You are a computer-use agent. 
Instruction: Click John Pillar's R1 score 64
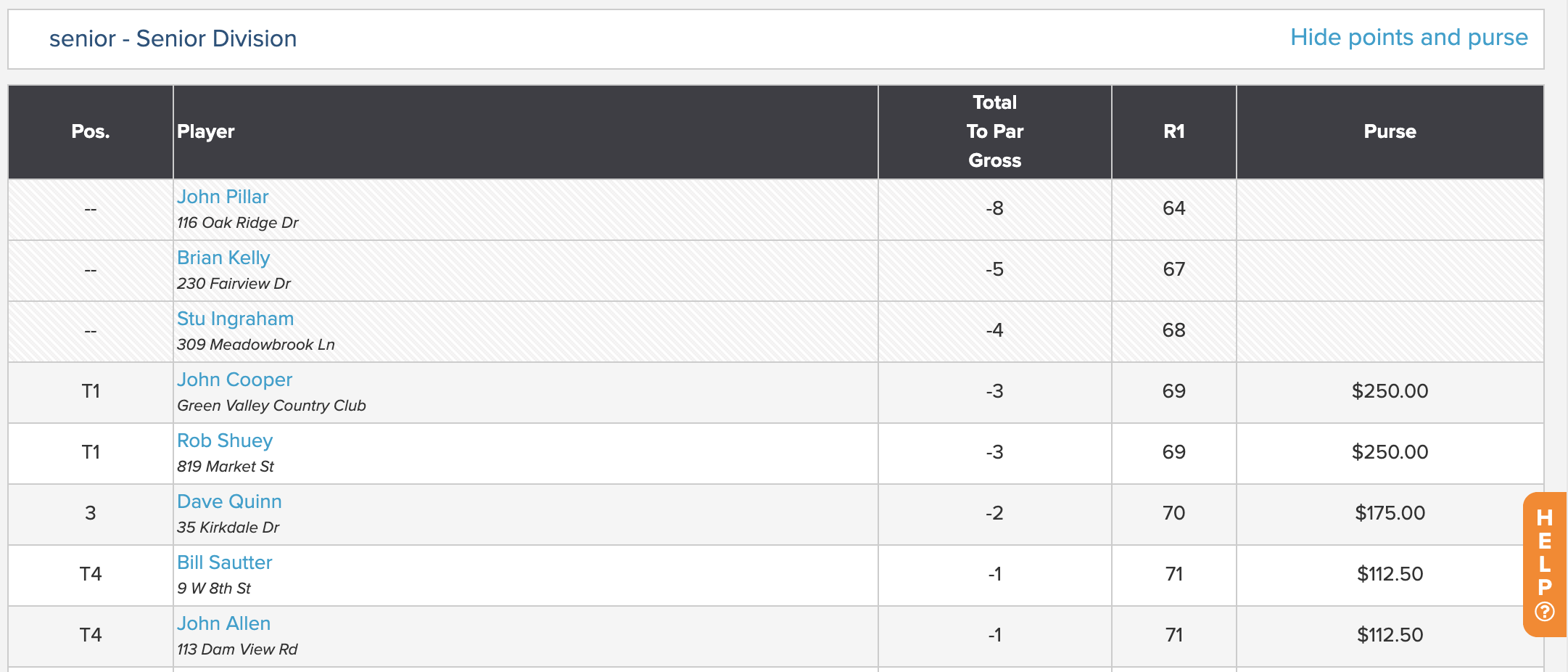pyautogui.click(x=1173, y=208)
